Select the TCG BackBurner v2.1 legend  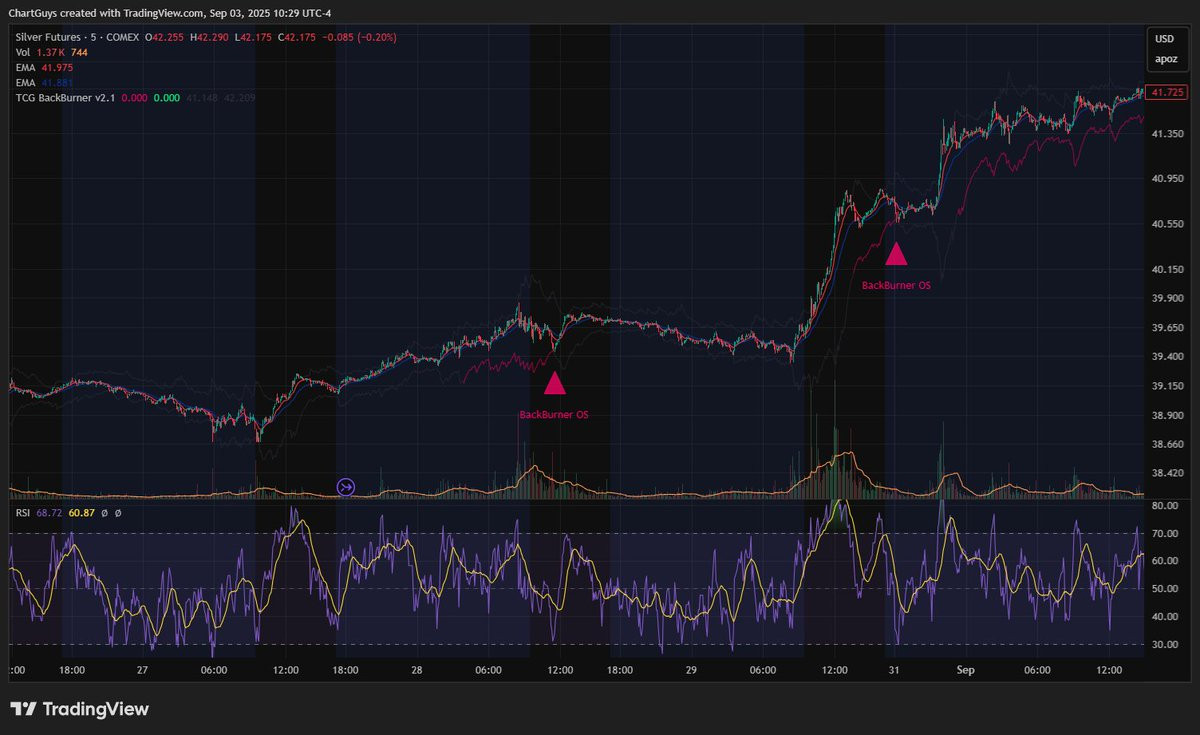(x=65, y=97)
